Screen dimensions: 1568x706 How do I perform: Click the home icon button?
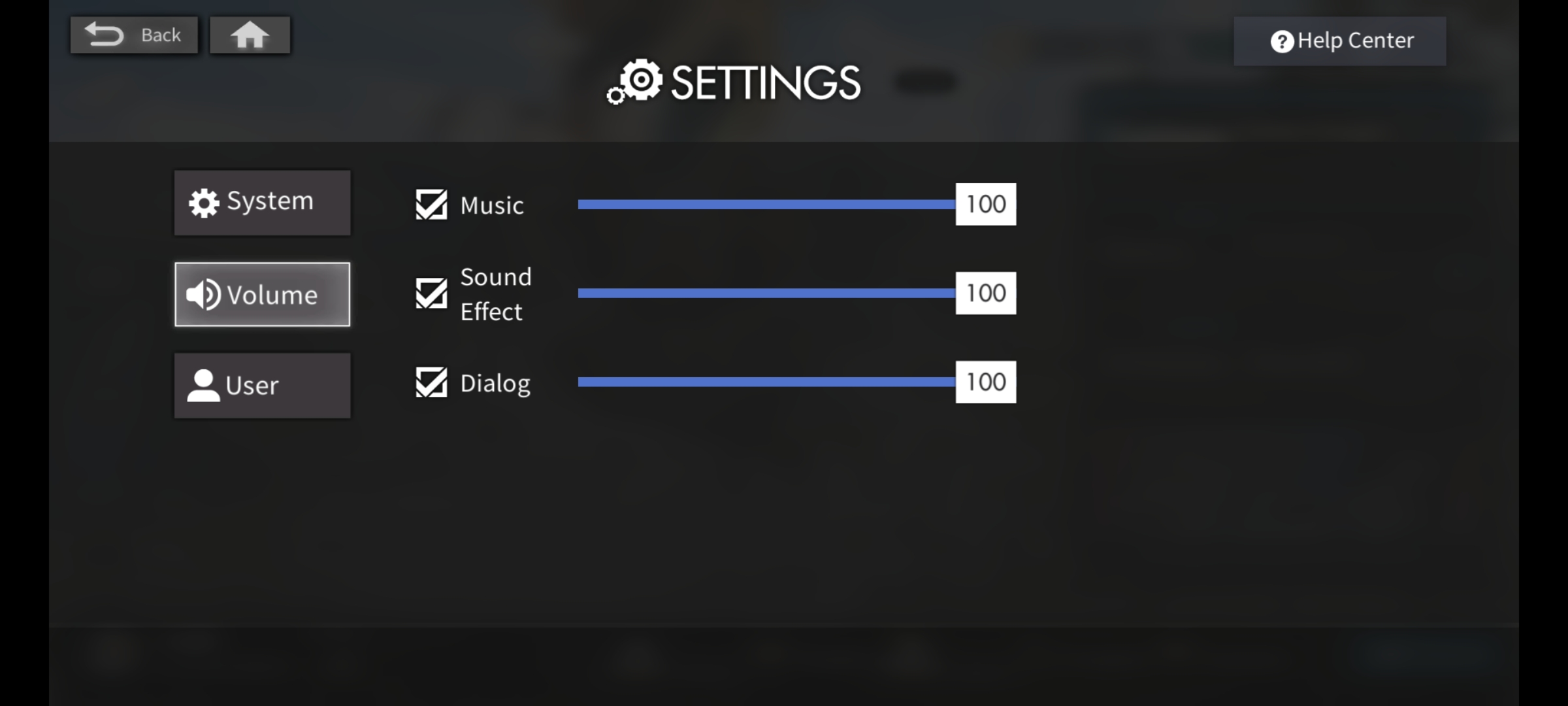250,35
